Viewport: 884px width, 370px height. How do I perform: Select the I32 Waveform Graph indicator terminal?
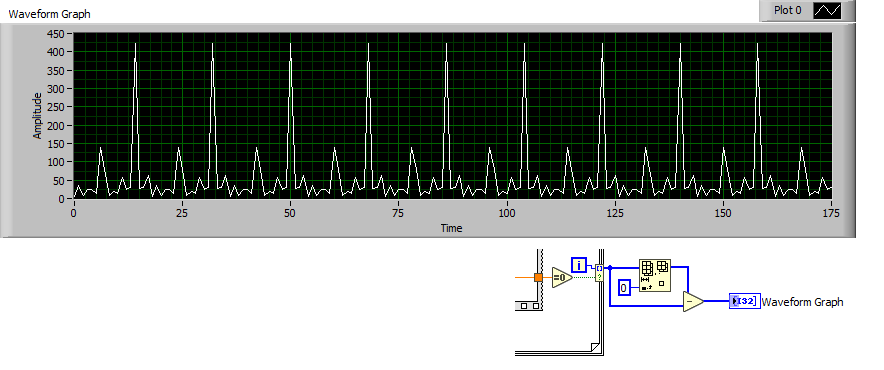[x=744, y=301]
